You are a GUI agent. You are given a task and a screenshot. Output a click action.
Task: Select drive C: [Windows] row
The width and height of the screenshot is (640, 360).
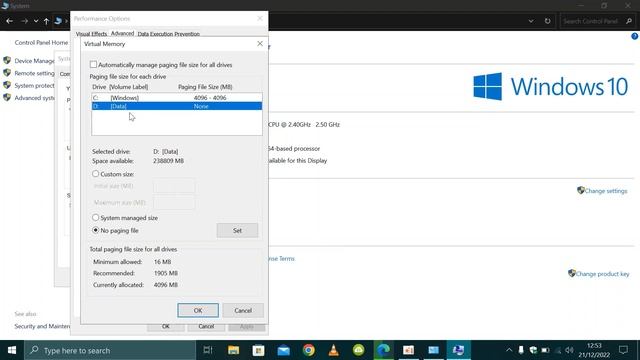[177, 98]
